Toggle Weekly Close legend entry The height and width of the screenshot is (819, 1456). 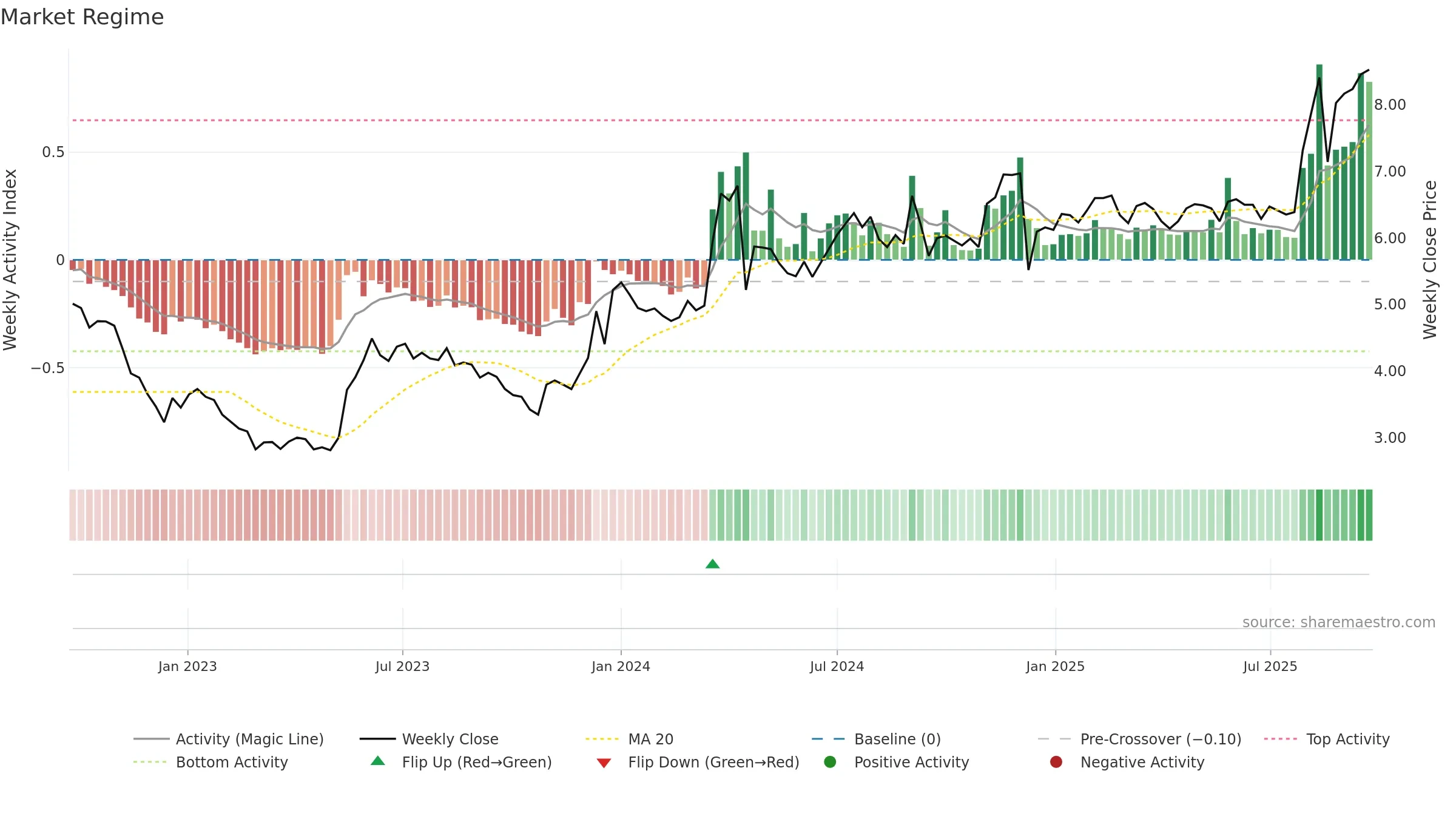coord(429,739)
